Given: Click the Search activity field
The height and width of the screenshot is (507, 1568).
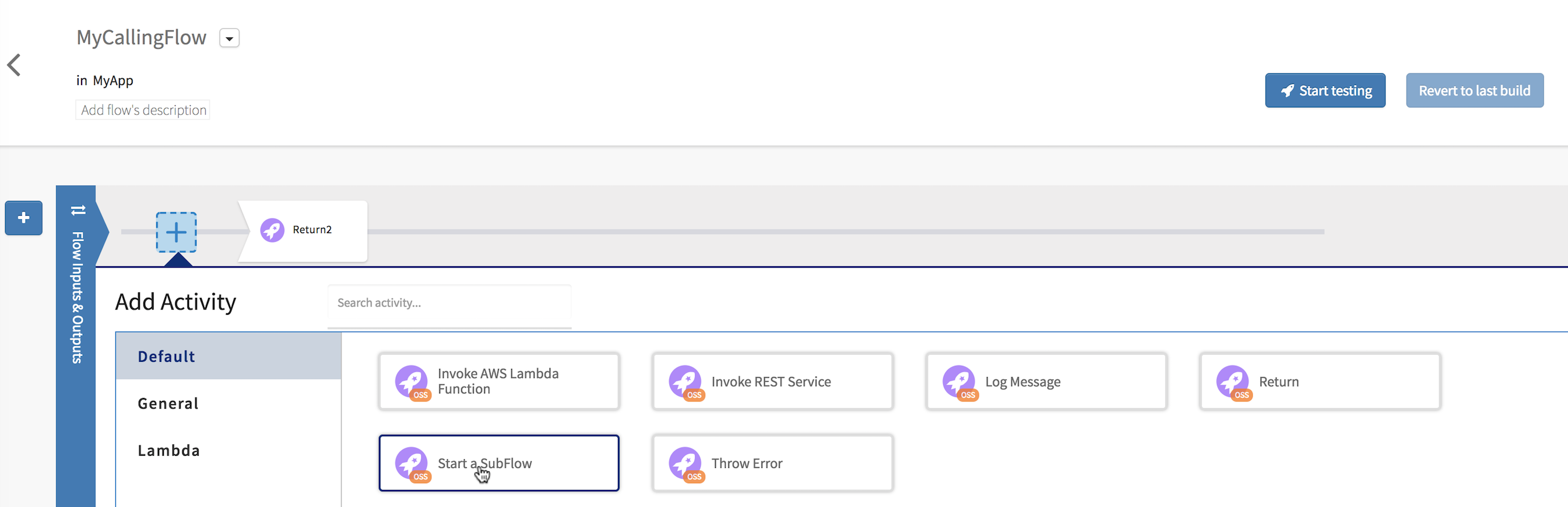Looking at the screenshot, I should 449,303.
